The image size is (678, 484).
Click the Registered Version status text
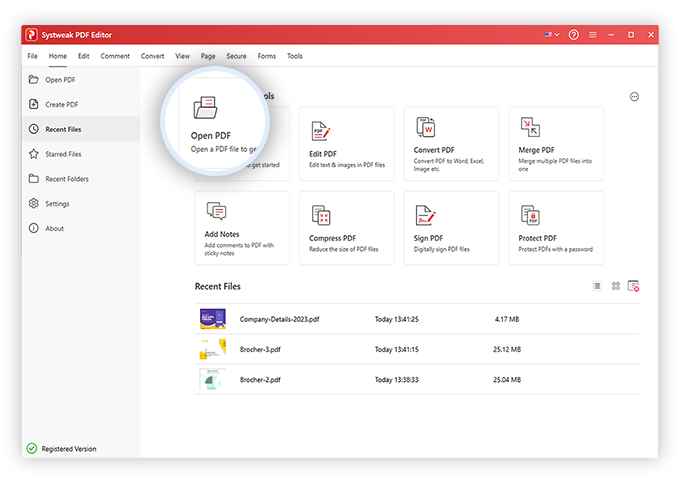[x=69, y=449]
